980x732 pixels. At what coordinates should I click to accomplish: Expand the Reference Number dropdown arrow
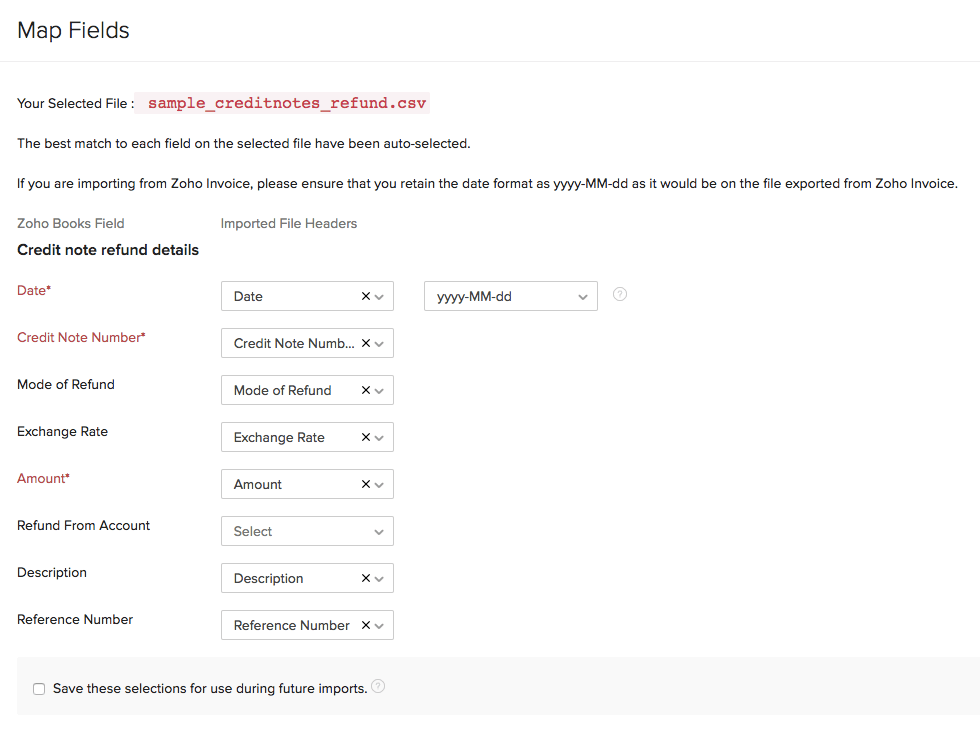379,626
